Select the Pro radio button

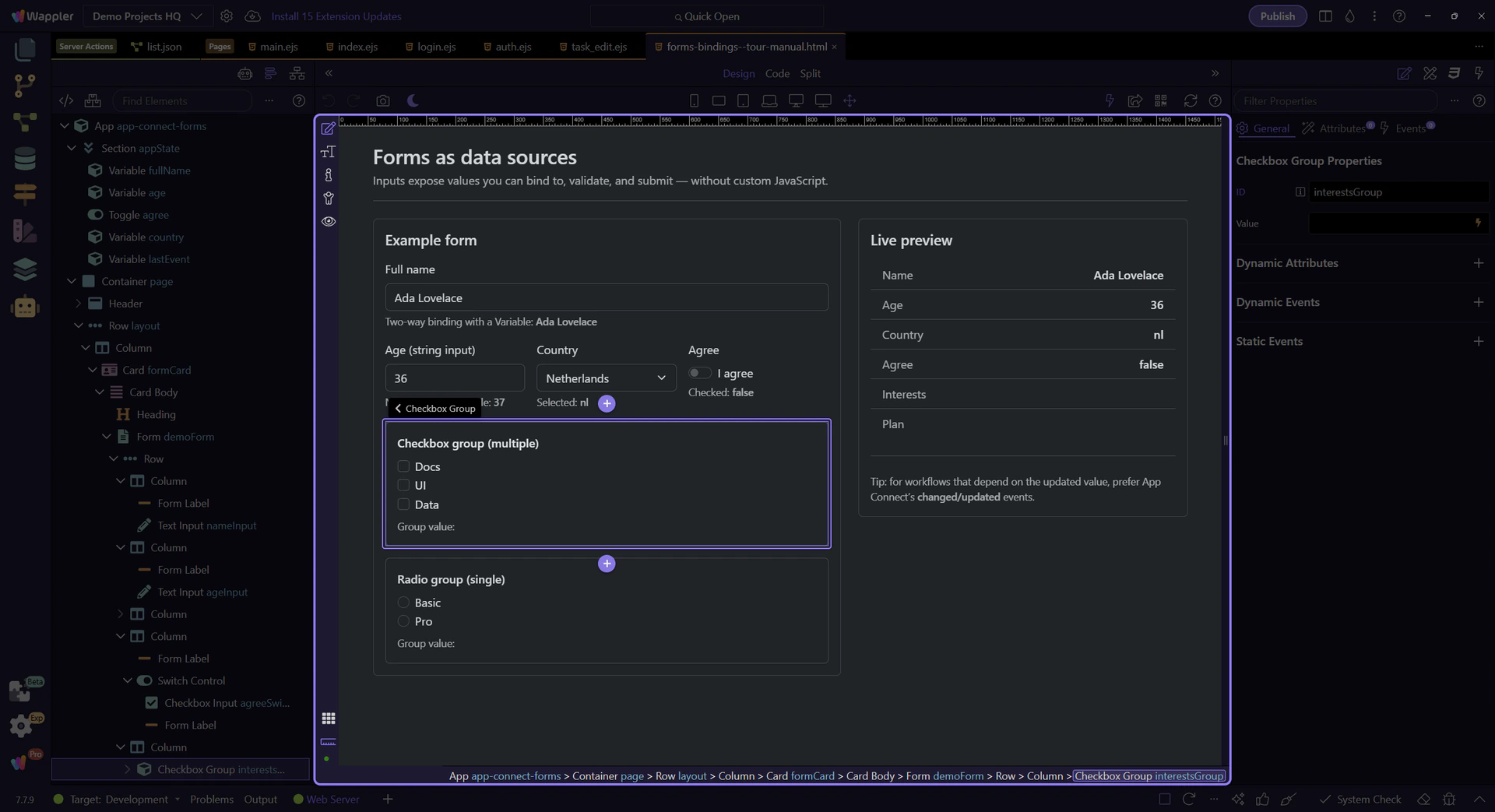403,621
